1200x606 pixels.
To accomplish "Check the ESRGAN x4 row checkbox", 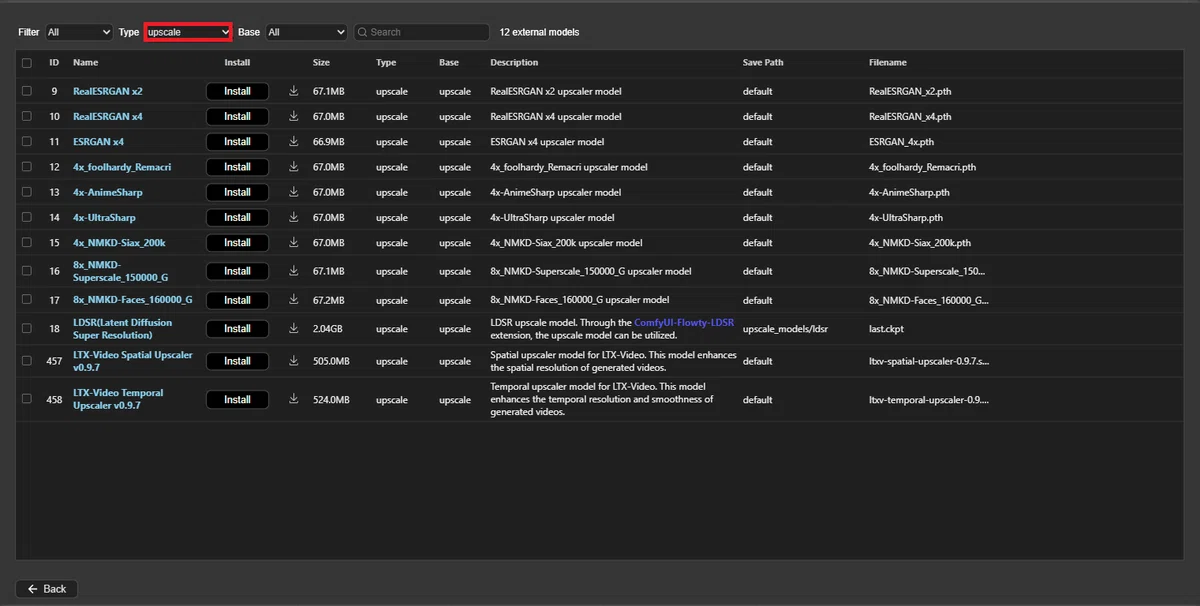I will tap(27, 142).
